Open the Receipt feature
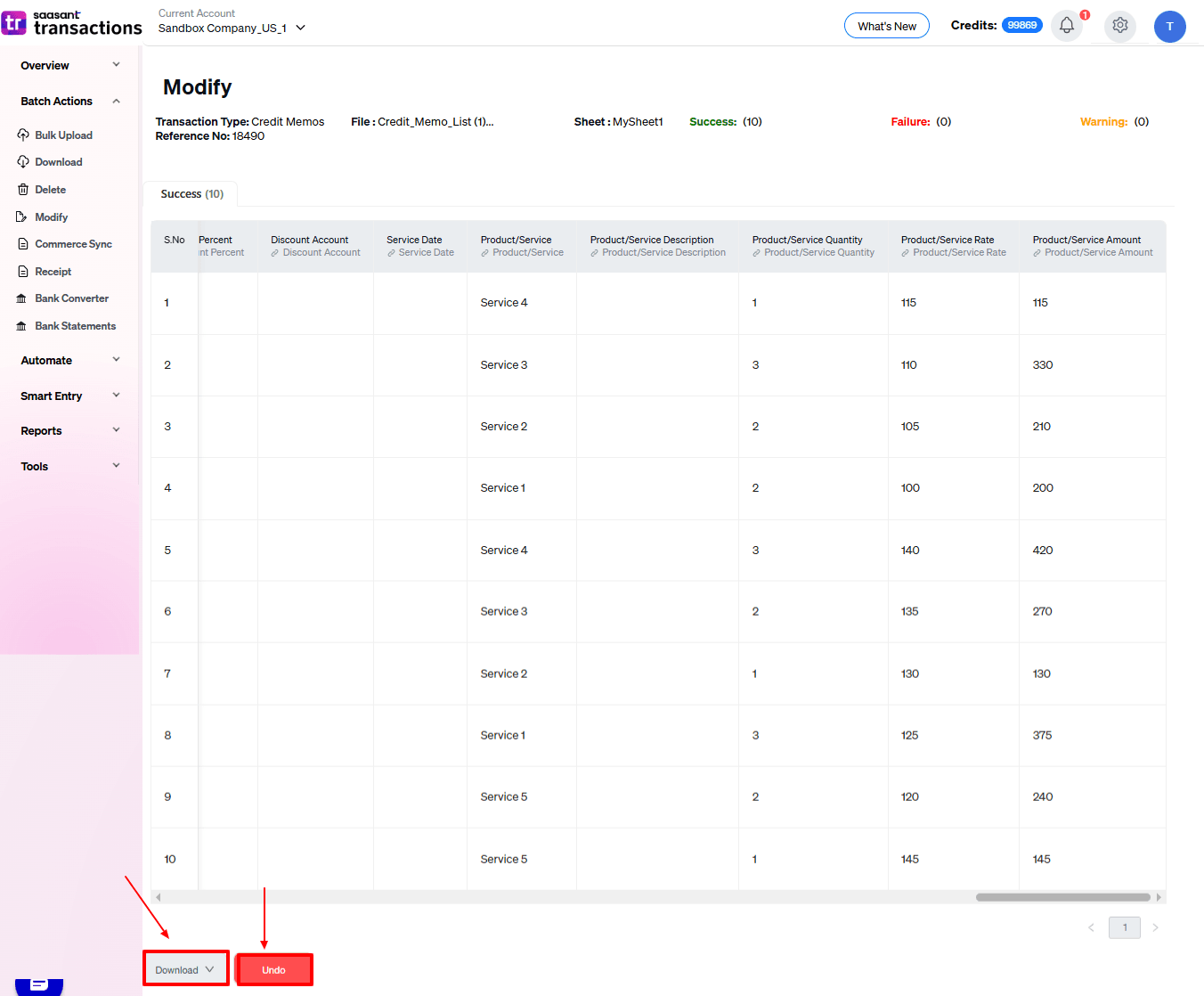 click(52, 271)
